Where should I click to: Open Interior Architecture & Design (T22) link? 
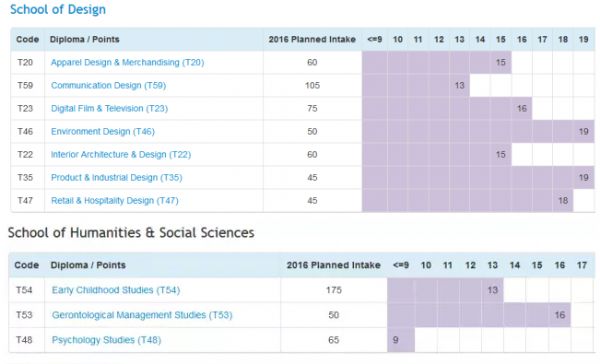(121, 154)
